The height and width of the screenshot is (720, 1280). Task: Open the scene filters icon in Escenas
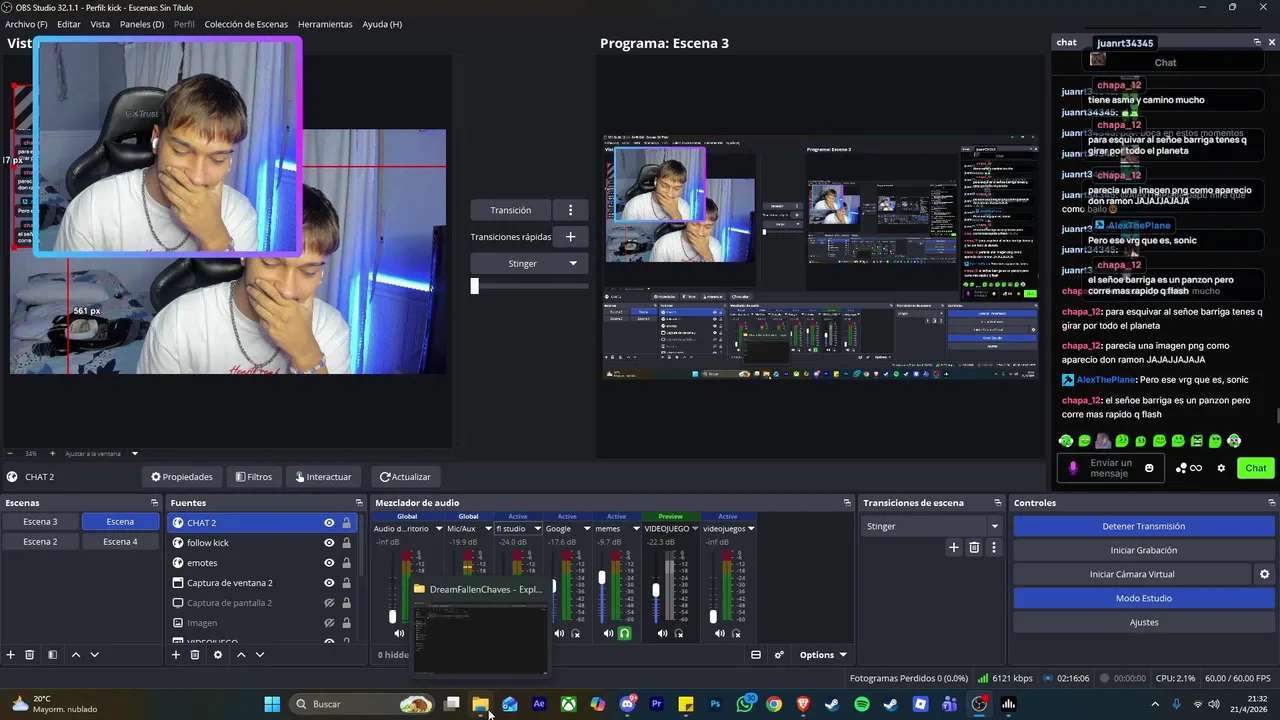click(x=52, y=655)
